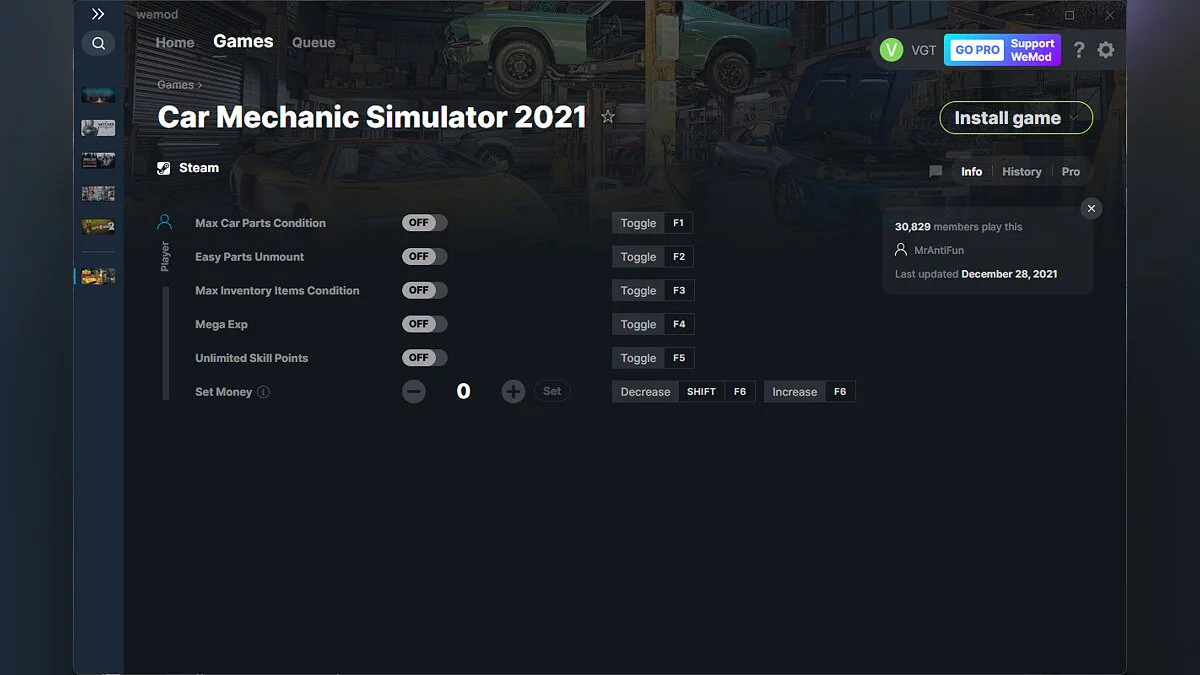
Task: Open the Queue page
Action: pyautogui.click(x=313, y=42)
